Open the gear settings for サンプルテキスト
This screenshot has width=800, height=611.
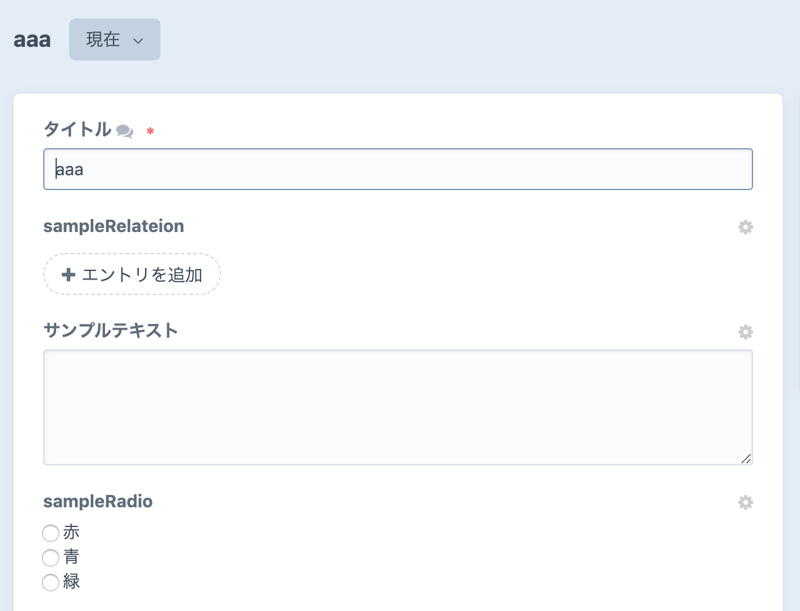745,332
